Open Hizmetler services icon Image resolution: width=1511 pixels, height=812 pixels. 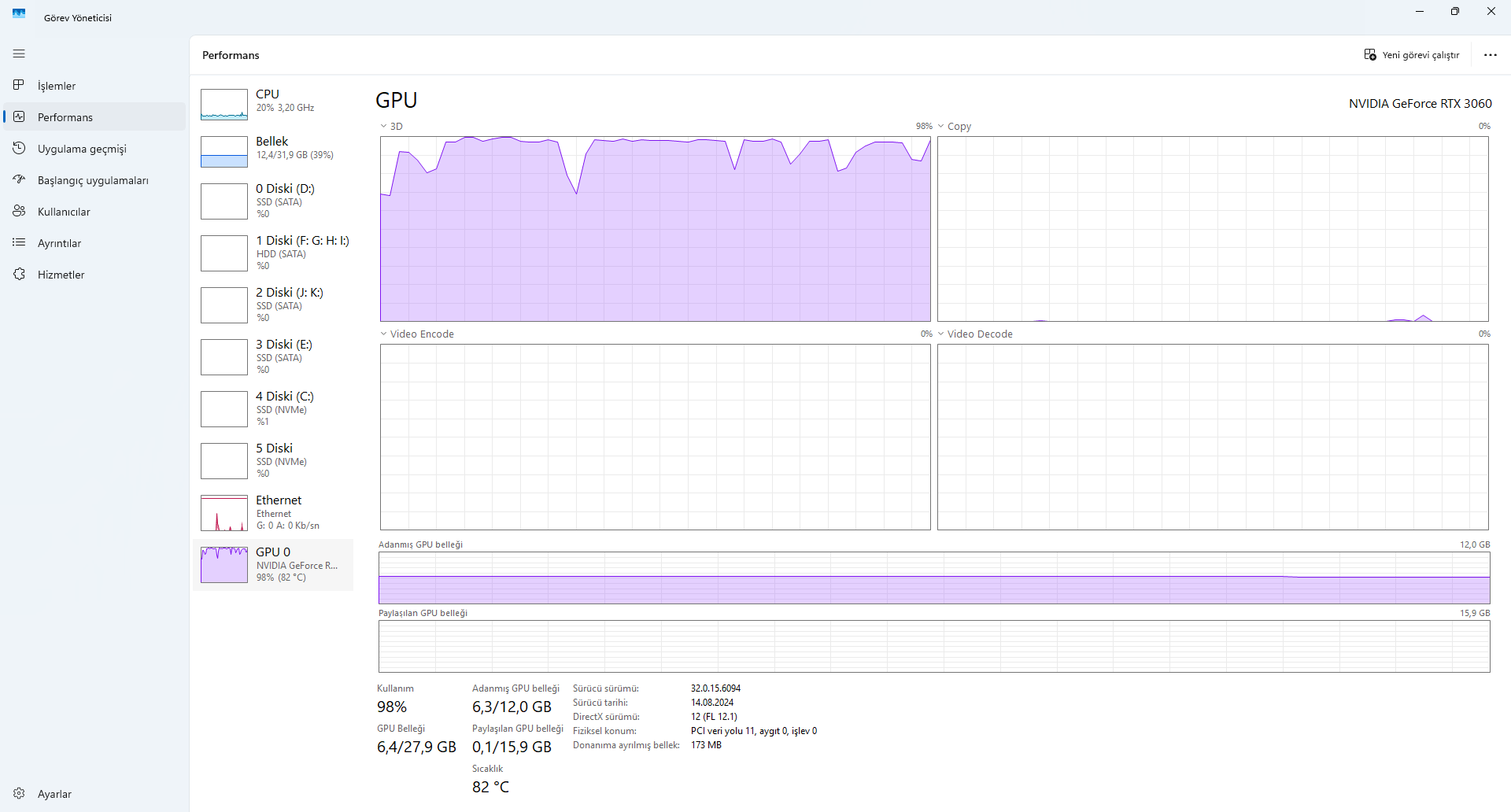19,274
